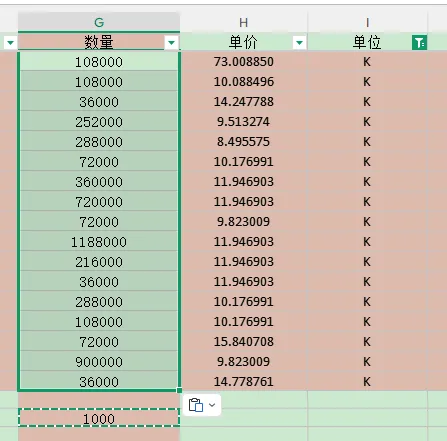
Task: Select the quantity cell 360000
Action: (99, 182)
